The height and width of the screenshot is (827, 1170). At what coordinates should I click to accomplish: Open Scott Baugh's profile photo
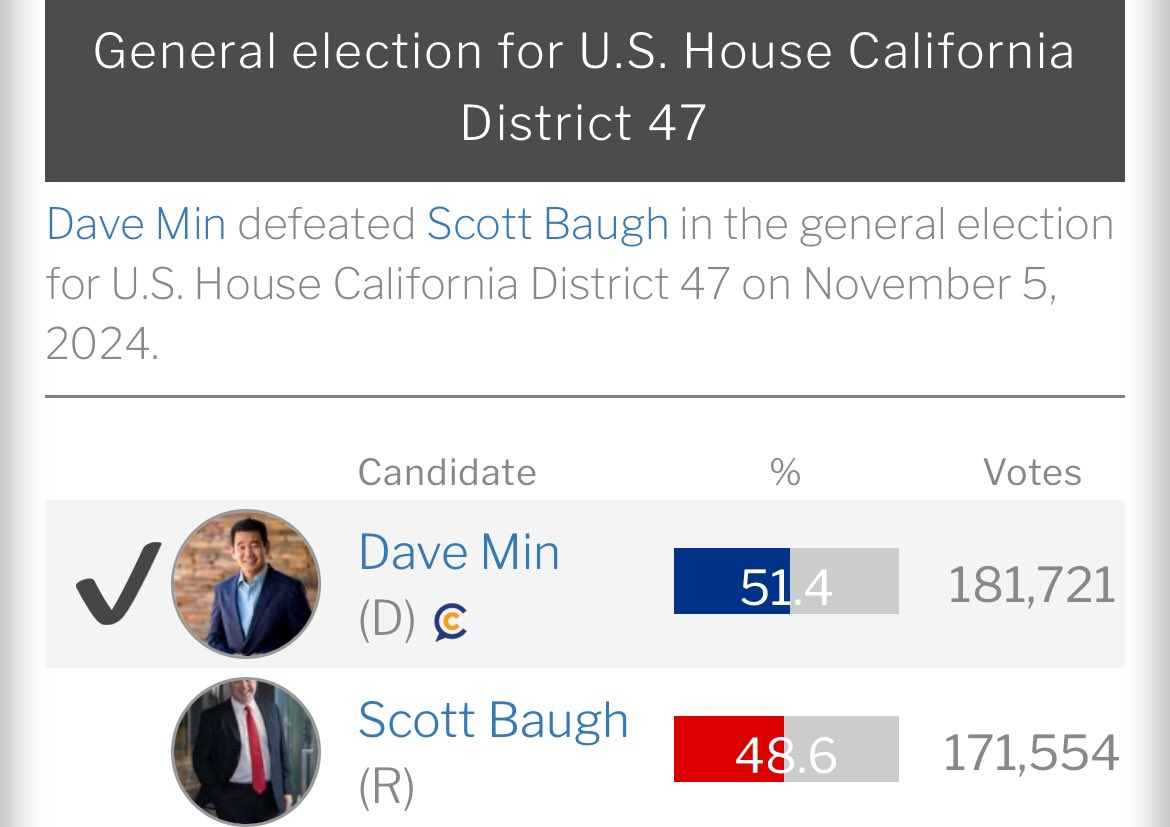[246, 752]
